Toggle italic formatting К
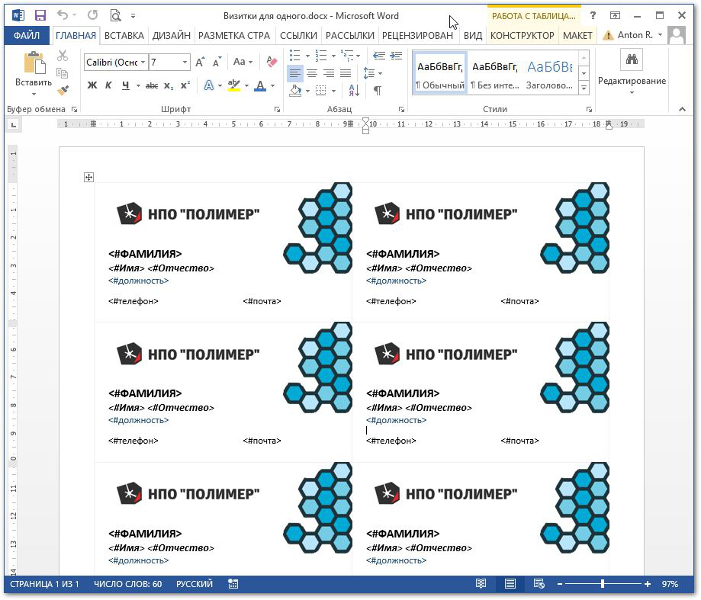 pyautogui.click(x=108, y=85)
